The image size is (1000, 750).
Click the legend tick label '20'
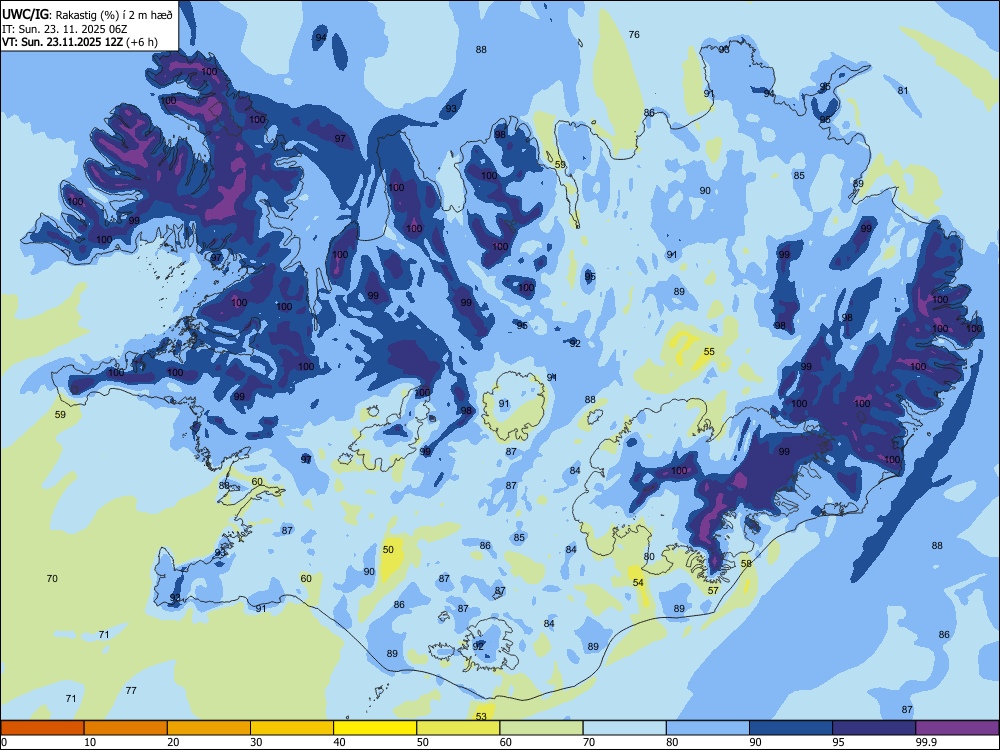click(173, 742)
